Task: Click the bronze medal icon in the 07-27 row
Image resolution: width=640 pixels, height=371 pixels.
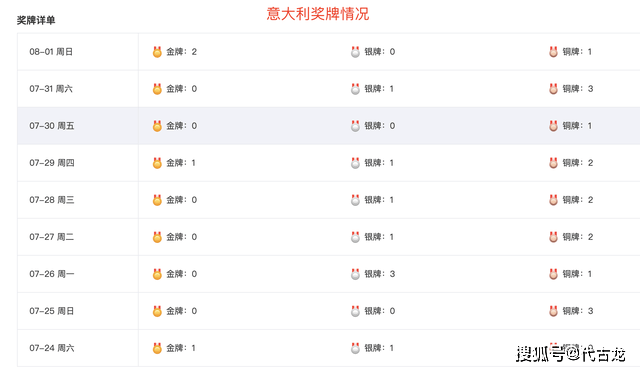Action: 553,237
